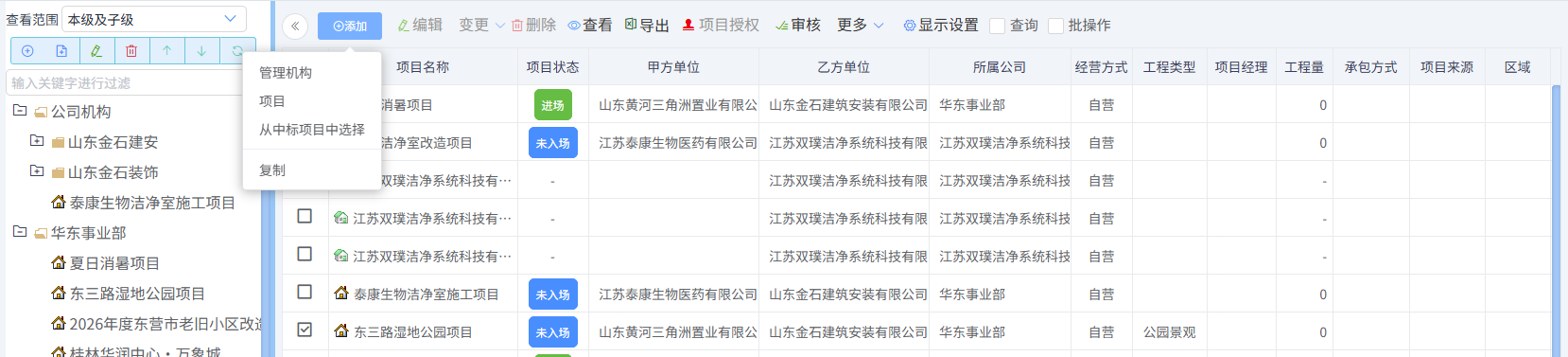Open 显示设置 display settings
The width and height of the screenshot is (1568, 357).
click(941, 26)
